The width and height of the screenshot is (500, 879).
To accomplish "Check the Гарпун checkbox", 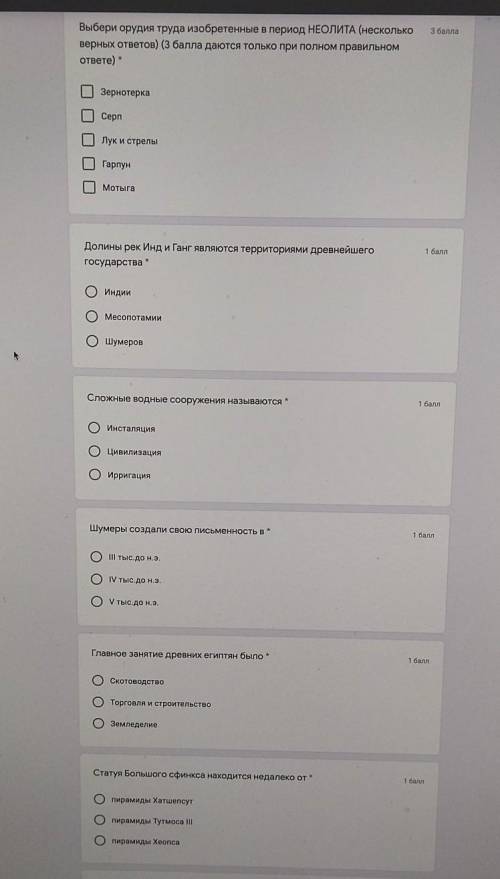I will [x=89, y=164].
